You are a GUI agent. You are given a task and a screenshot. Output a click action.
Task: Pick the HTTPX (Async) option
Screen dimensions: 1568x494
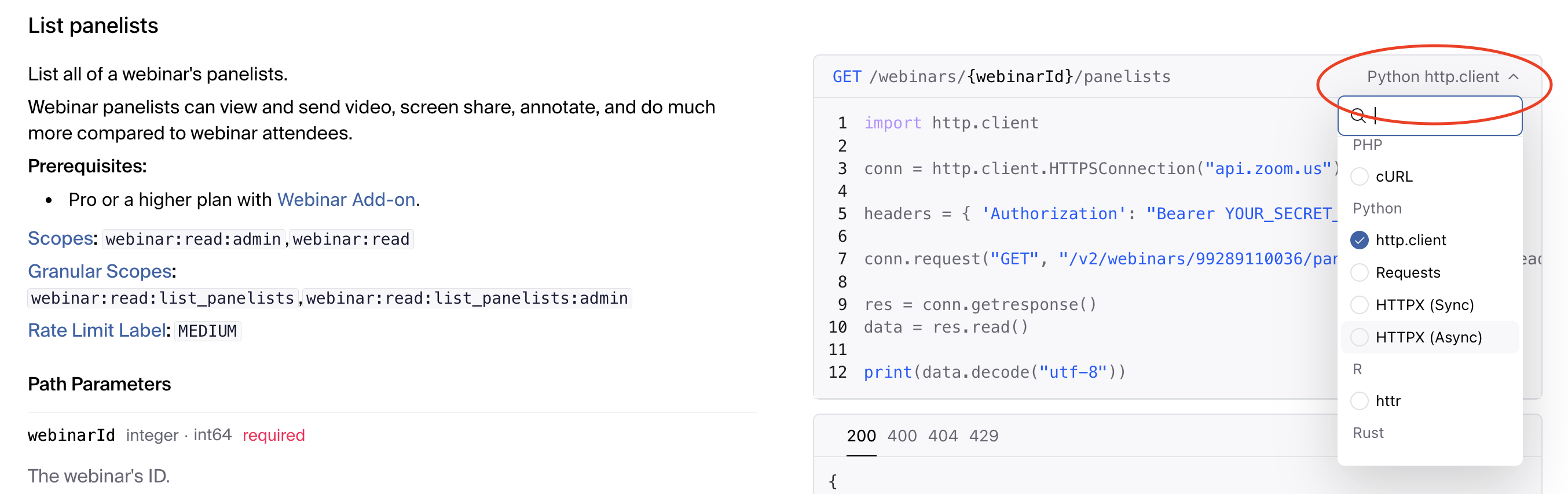pos(1359,337)
